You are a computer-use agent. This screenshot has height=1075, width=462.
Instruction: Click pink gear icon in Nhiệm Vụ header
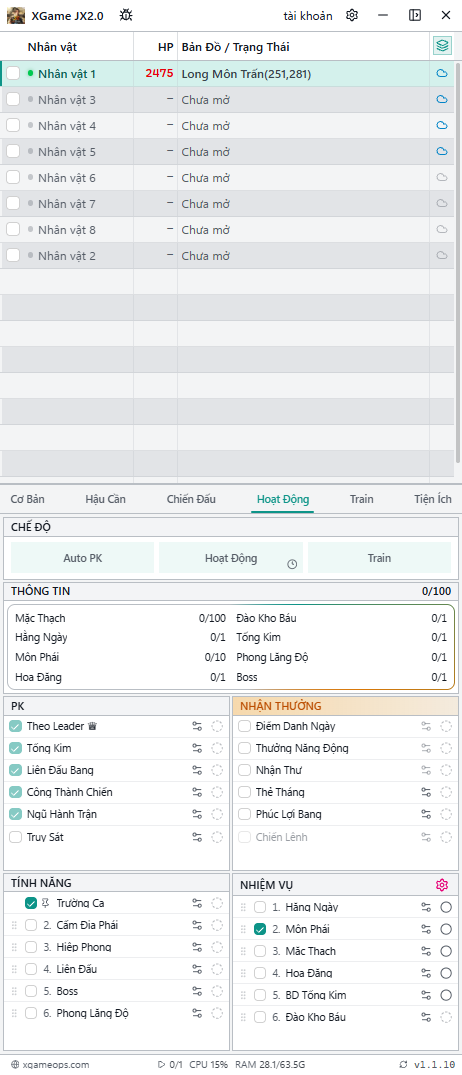click(x=441, y=884)
